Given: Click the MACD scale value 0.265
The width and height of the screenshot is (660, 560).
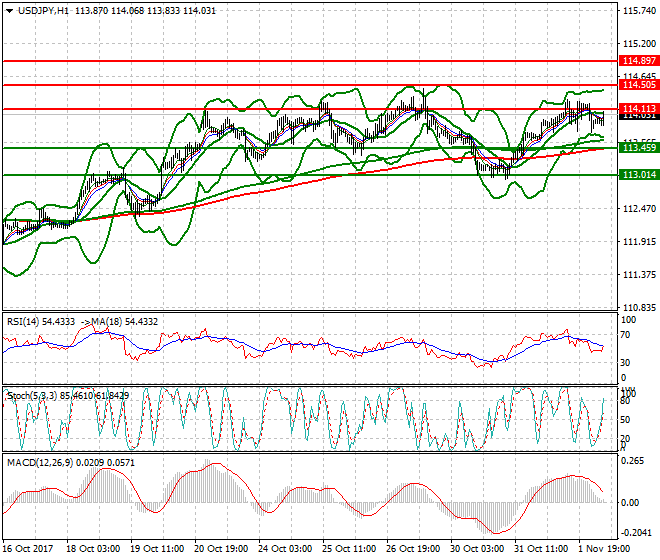Looking at the screenshot, I should tap(633, 461).
